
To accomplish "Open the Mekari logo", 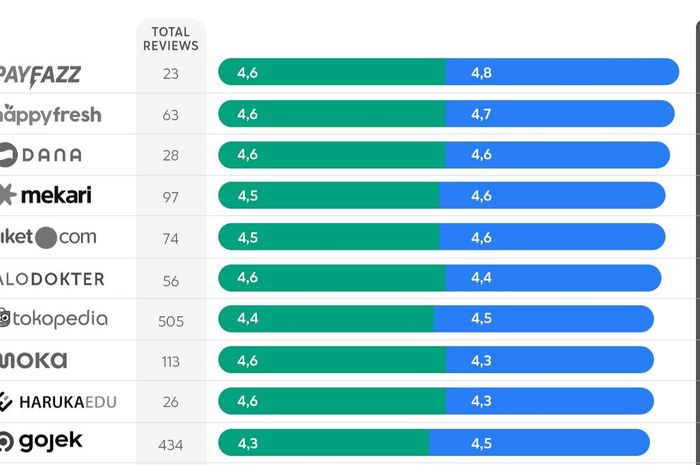I will (46, 195).
